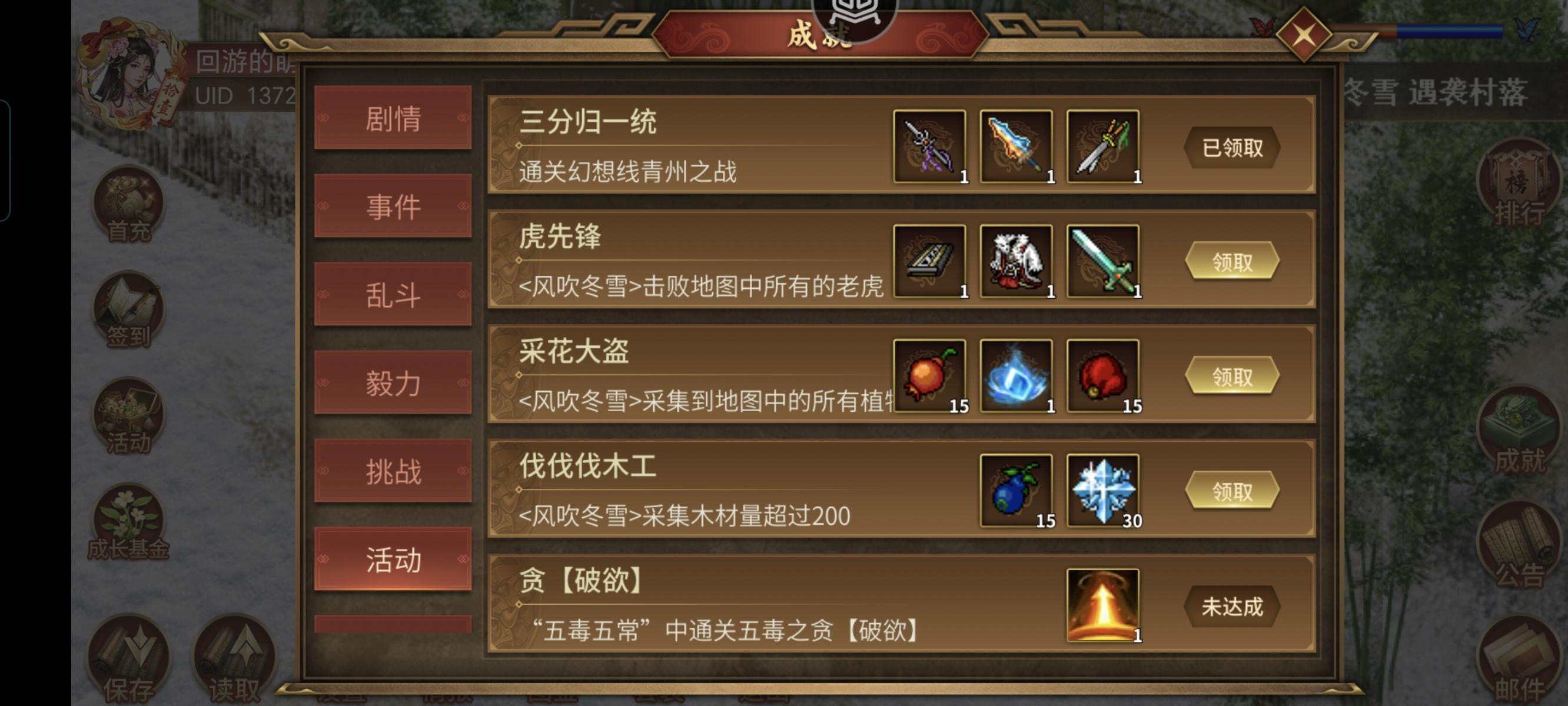The height and width of the screenshot is (706, 1568).
Task: Inspect the blue-orange blade reward in 三分归一统
Action: pyautogui.click(x=1016, y=146)
